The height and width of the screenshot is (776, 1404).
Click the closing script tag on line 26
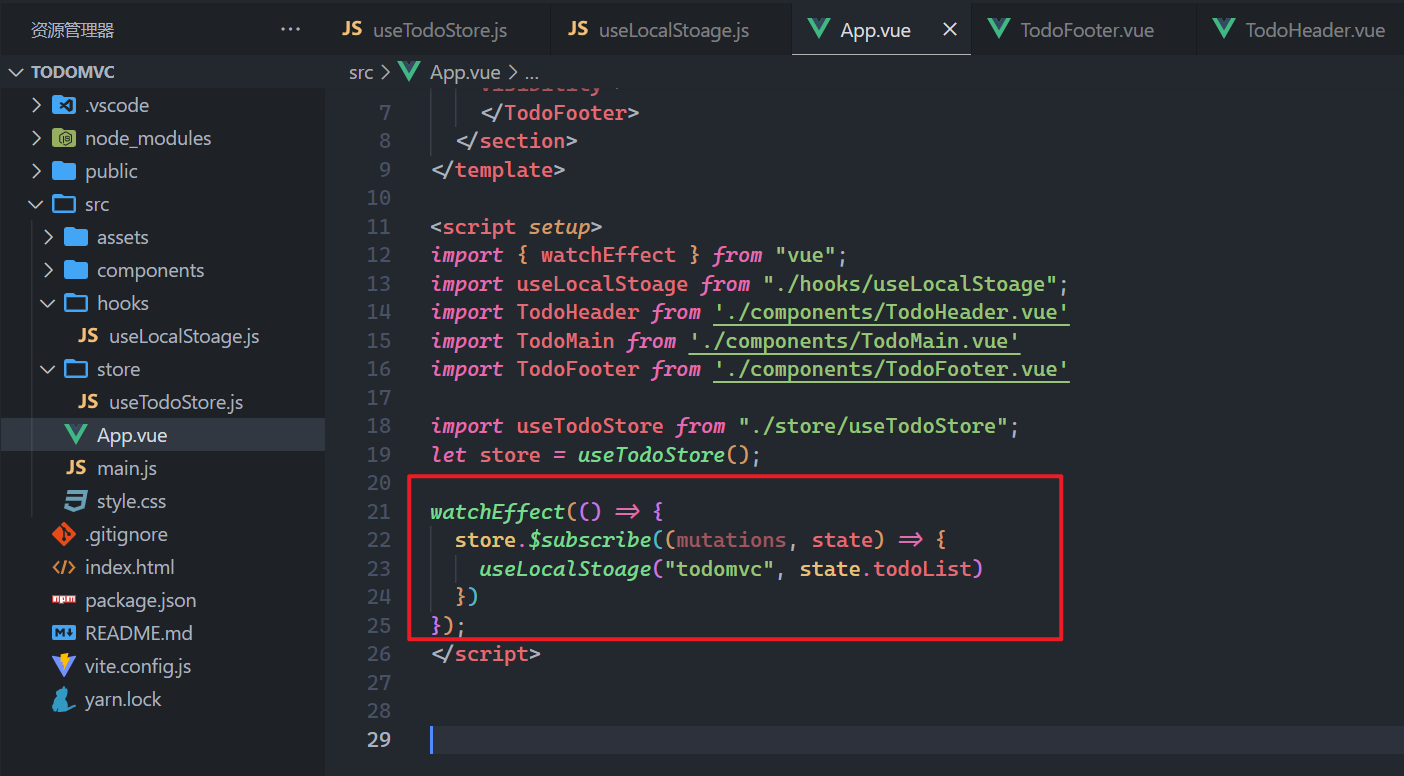pyautogui.click(x=486, y=654)
